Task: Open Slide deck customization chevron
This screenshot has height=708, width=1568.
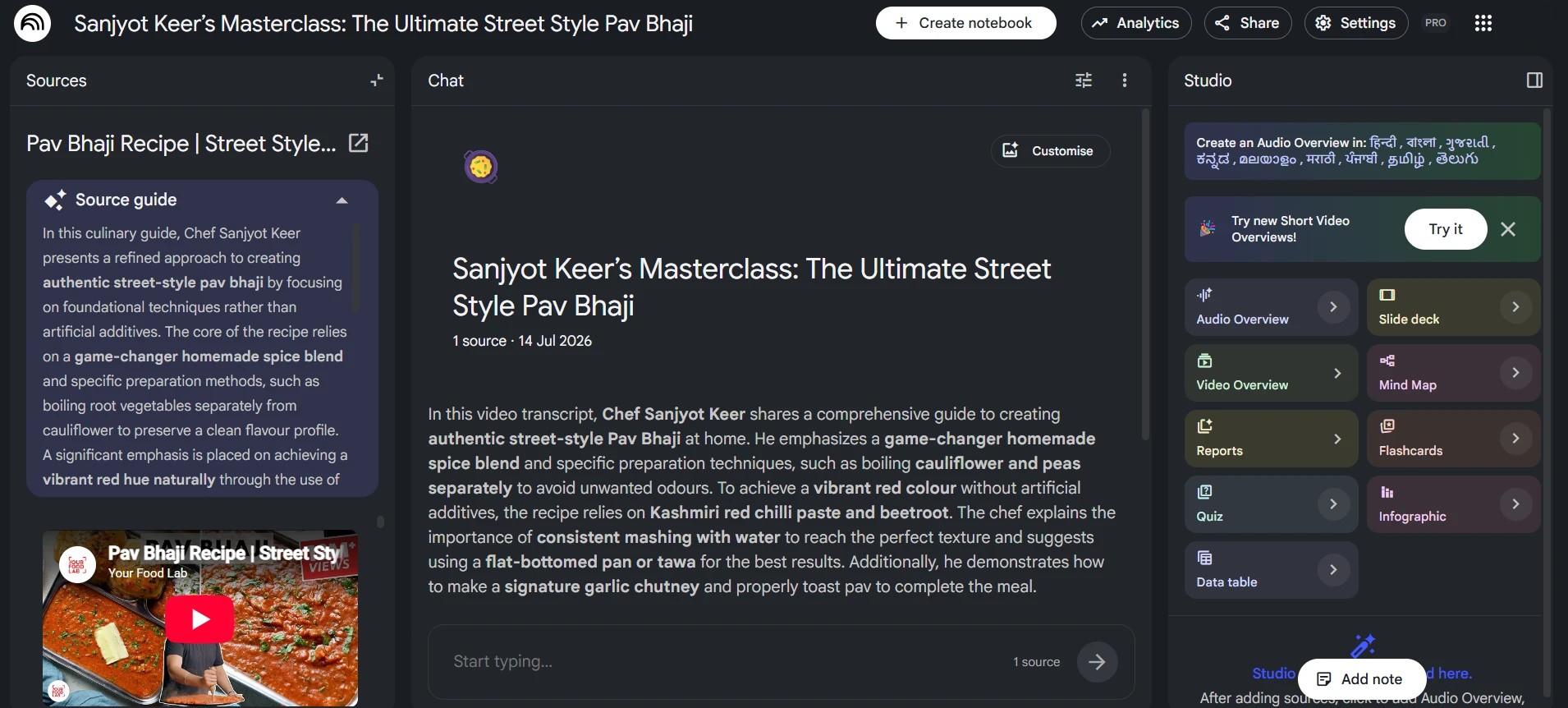Action: coord(1515,307)
